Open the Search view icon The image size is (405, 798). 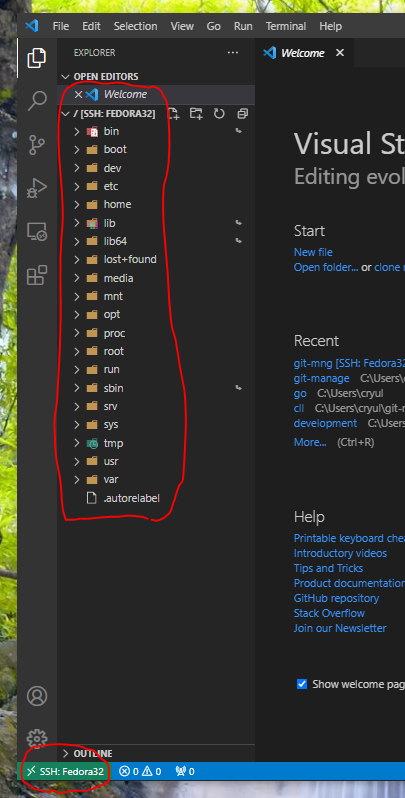[x=37, y=101]
